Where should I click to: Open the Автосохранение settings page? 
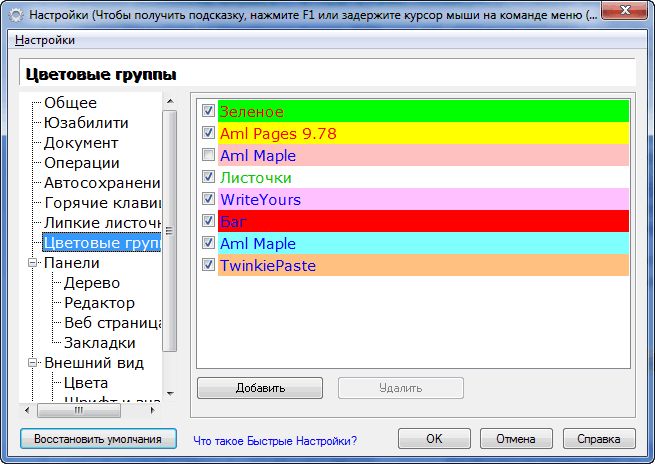click(x=102, y=183)
